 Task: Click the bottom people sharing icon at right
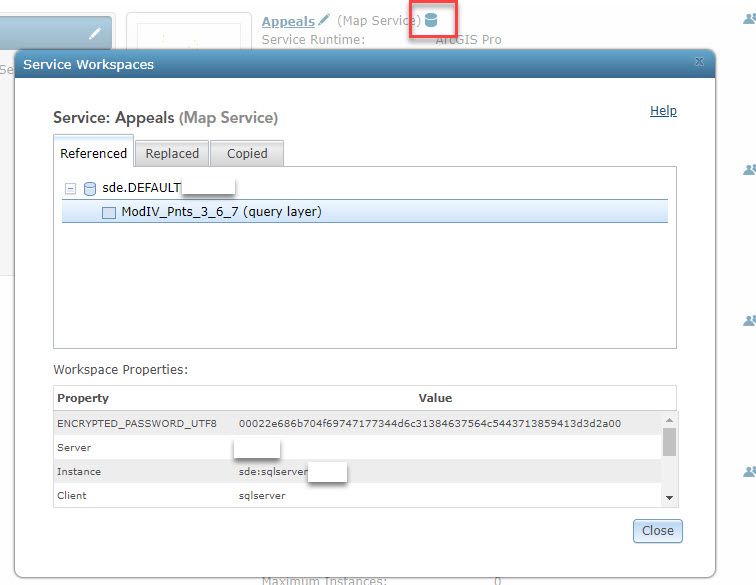pyautogui.click(x=749, y=472)
